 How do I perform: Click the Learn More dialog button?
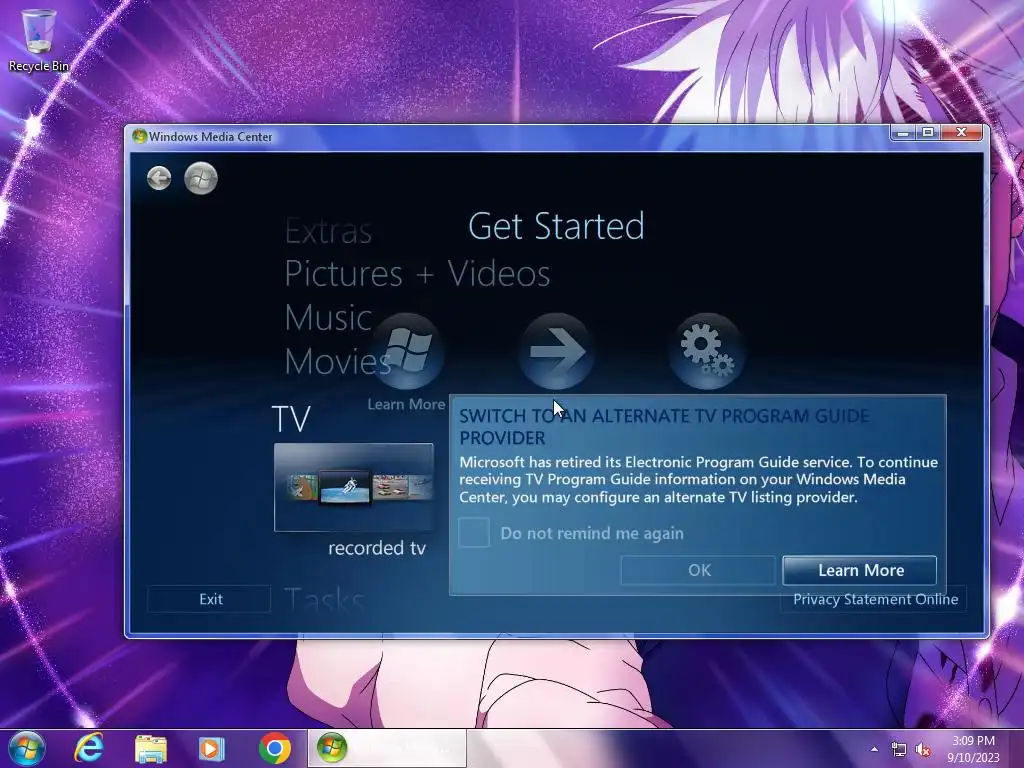pyautogui.click(x=859, y=570)
